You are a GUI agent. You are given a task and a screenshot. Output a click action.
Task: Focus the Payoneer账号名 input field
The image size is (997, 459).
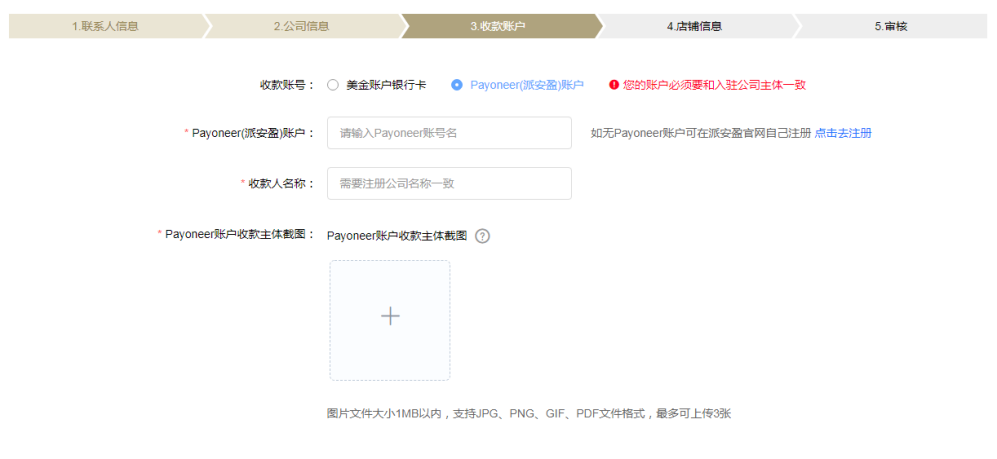[x=449, y=133]
